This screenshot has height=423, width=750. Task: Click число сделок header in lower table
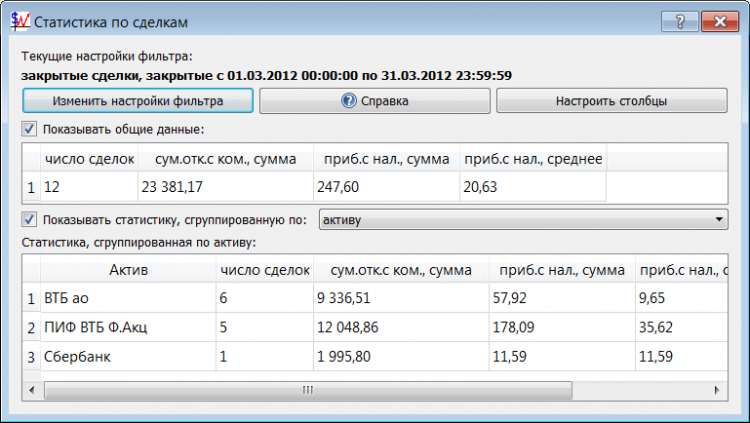265,270
